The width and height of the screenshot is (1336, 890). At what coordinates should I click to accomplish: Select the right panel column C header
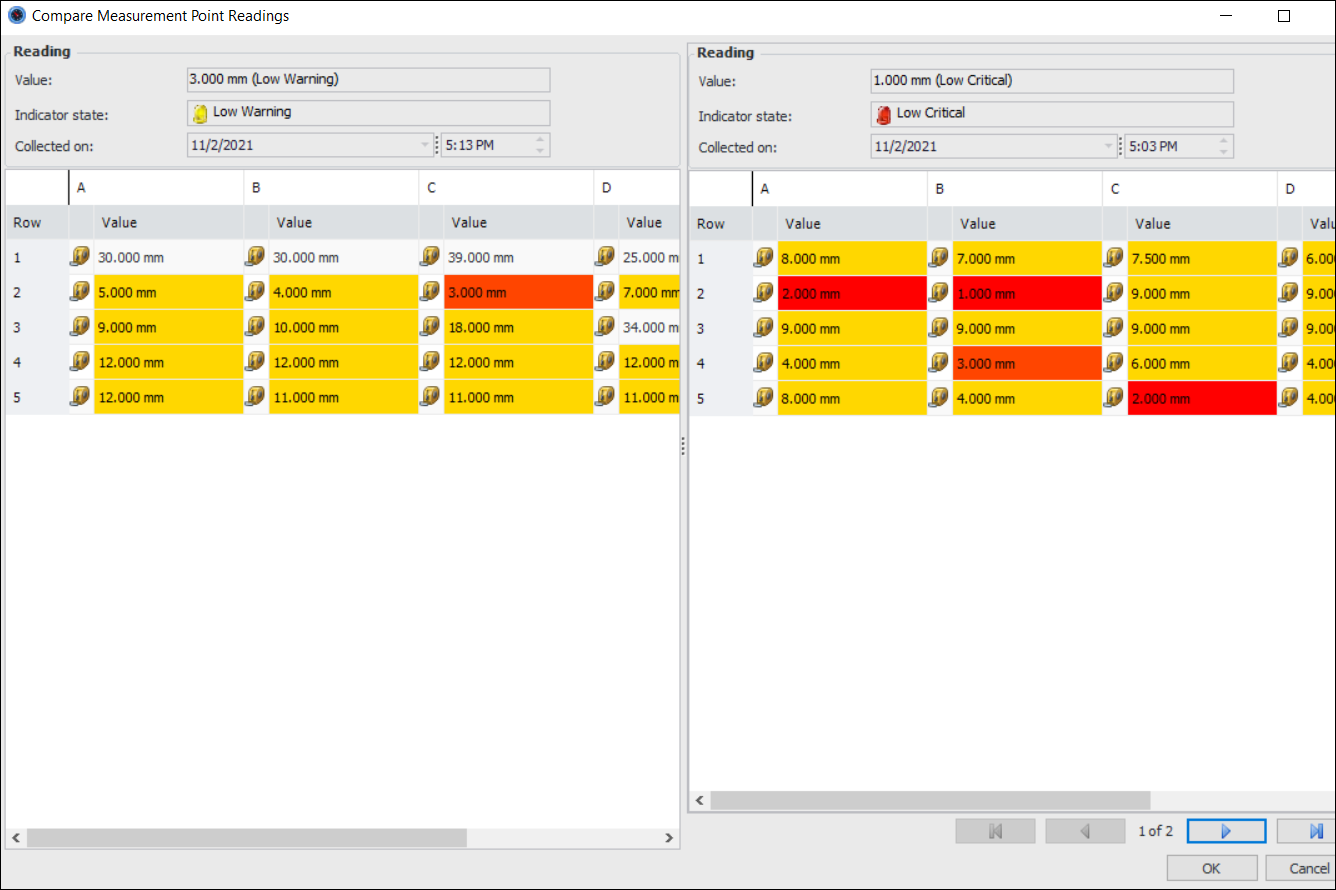[1188, 188]
